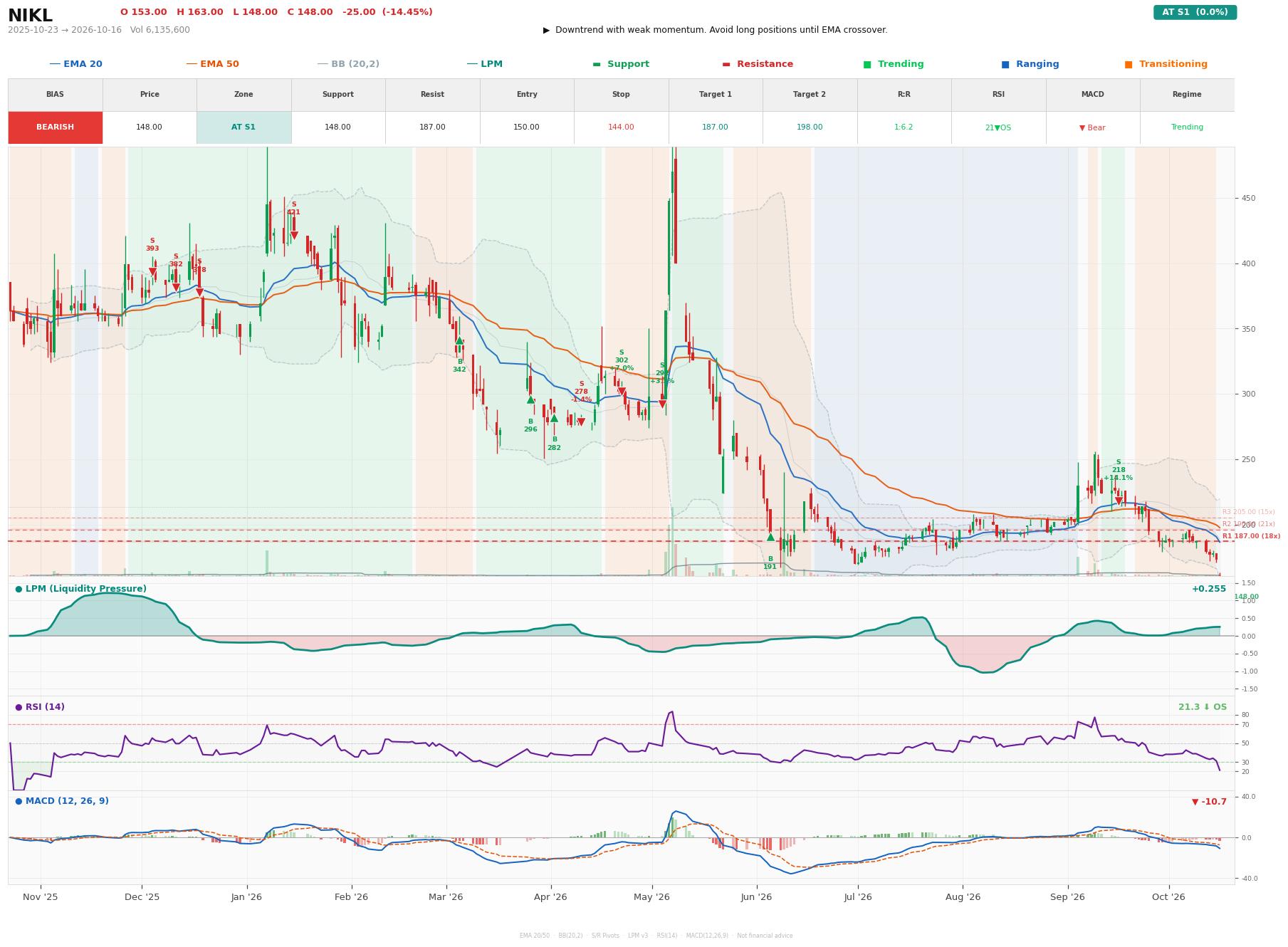Click the Ranging regime legend swatch
Screen dimensions: 1288x947
(1005, 64)
